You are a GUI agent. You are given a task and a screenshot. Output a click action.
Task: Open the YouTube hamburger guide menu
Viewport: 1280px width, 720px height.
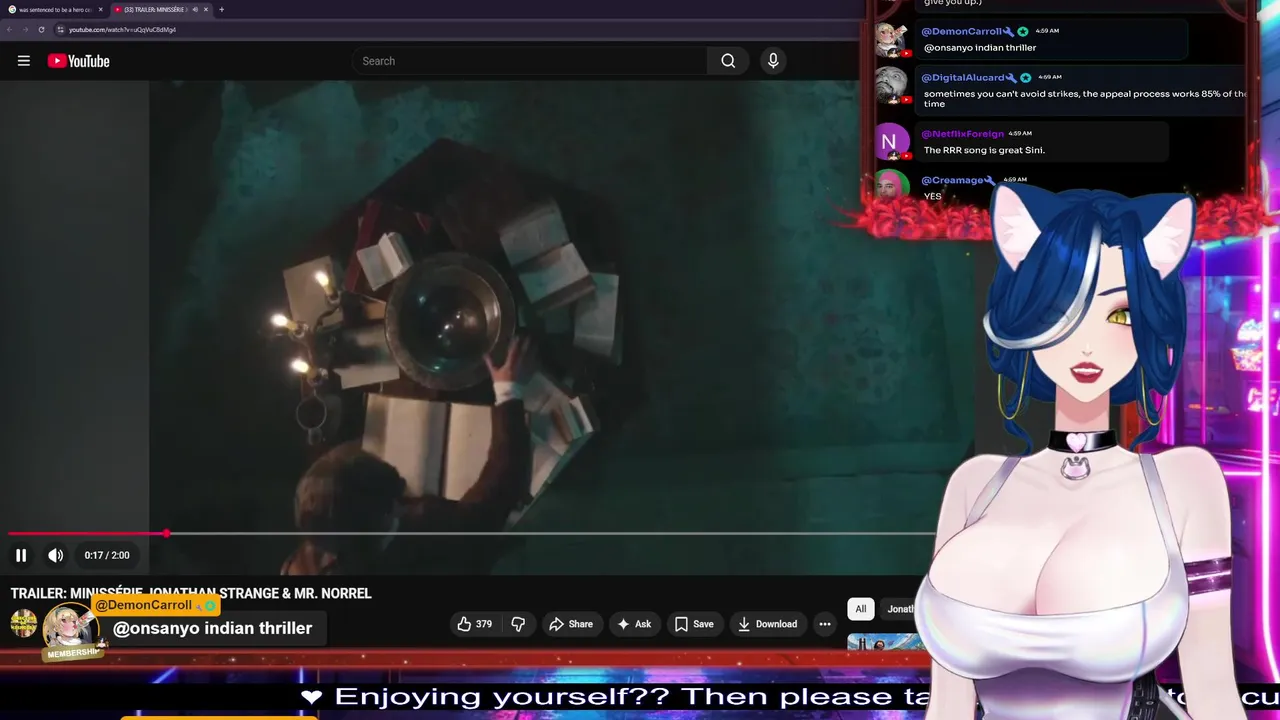[x=23, y=61]
